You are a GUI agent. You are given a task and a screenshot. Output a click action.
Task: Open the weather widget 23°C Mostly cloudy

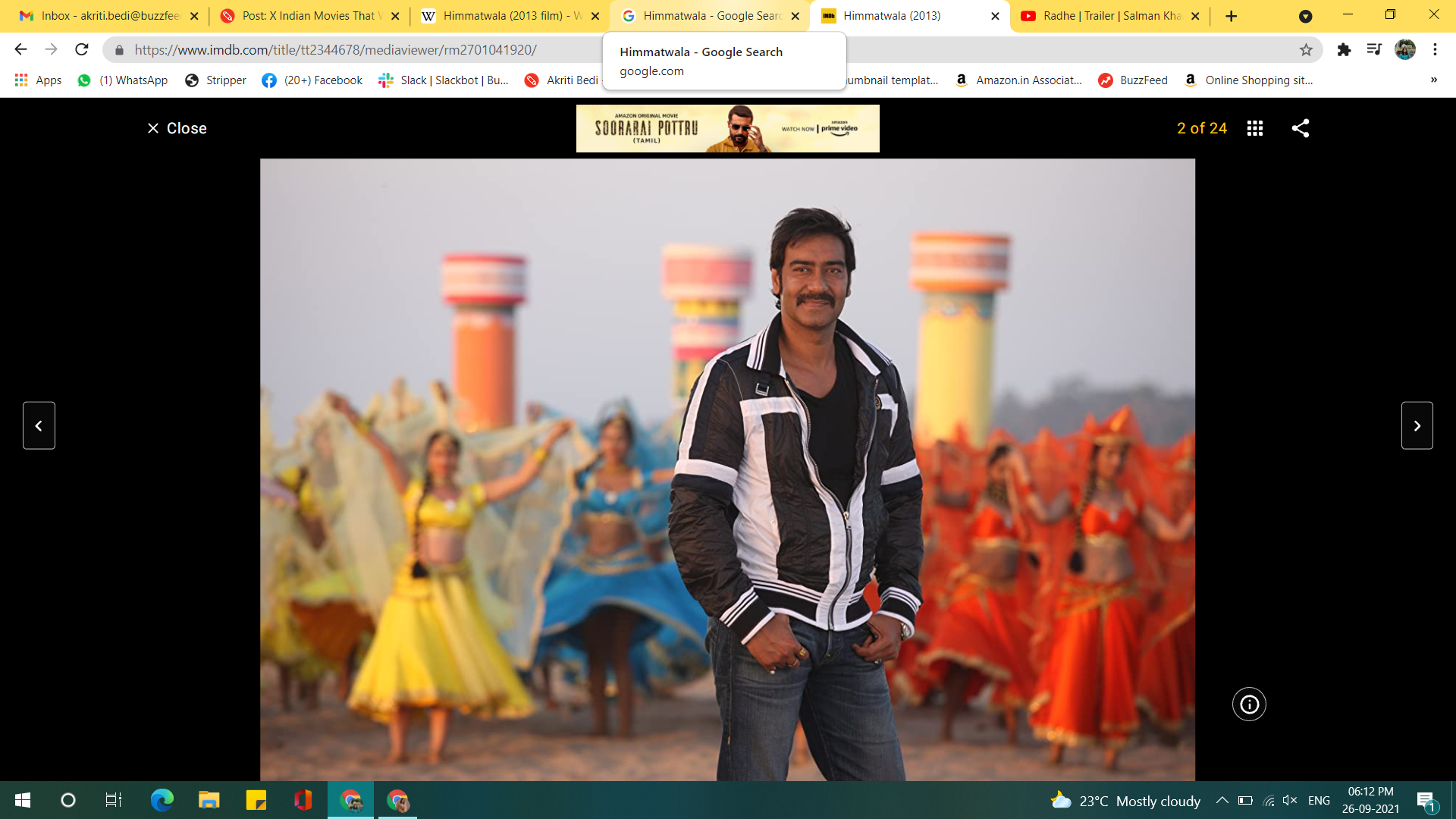pos(1125,801)
